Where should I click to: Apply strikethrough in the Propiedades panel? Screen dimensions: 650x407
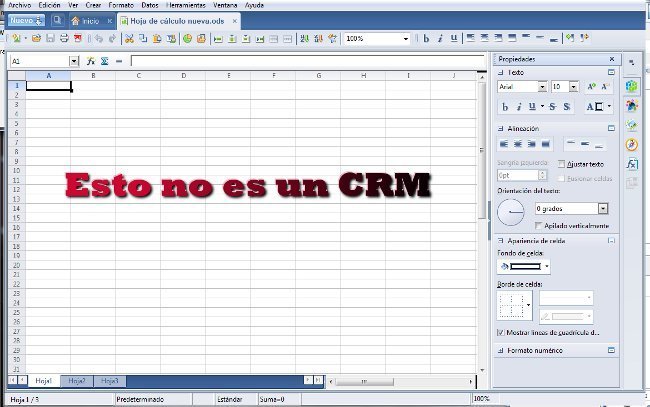tap(553, 107)
